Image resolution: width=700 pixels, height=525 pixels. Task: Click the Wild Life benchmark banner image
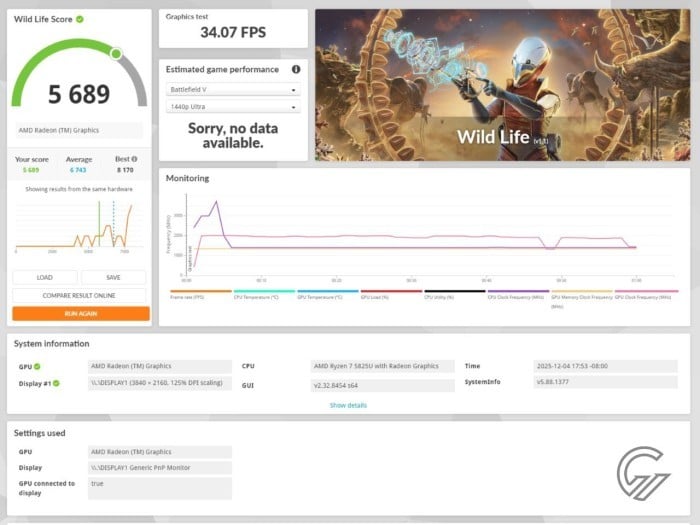[503, 85]
